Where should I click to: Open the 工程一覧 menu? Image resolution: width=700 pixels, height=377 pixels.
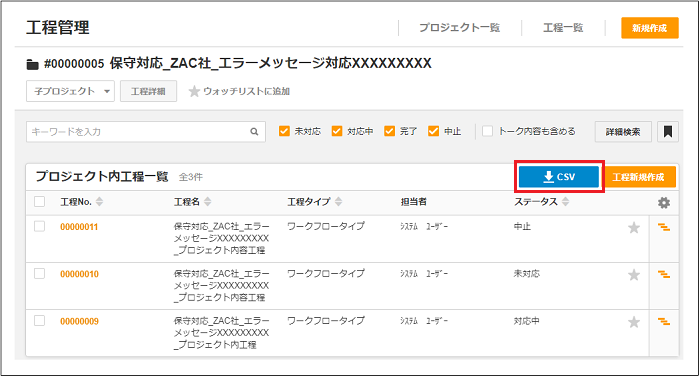pos(563,28)
